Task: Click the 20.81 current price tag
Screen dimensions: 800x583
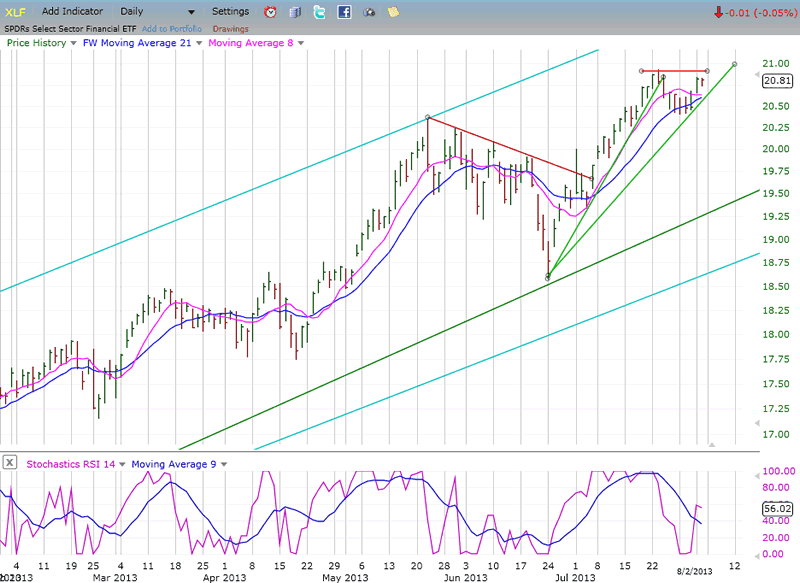Action: tap(778, 81)
